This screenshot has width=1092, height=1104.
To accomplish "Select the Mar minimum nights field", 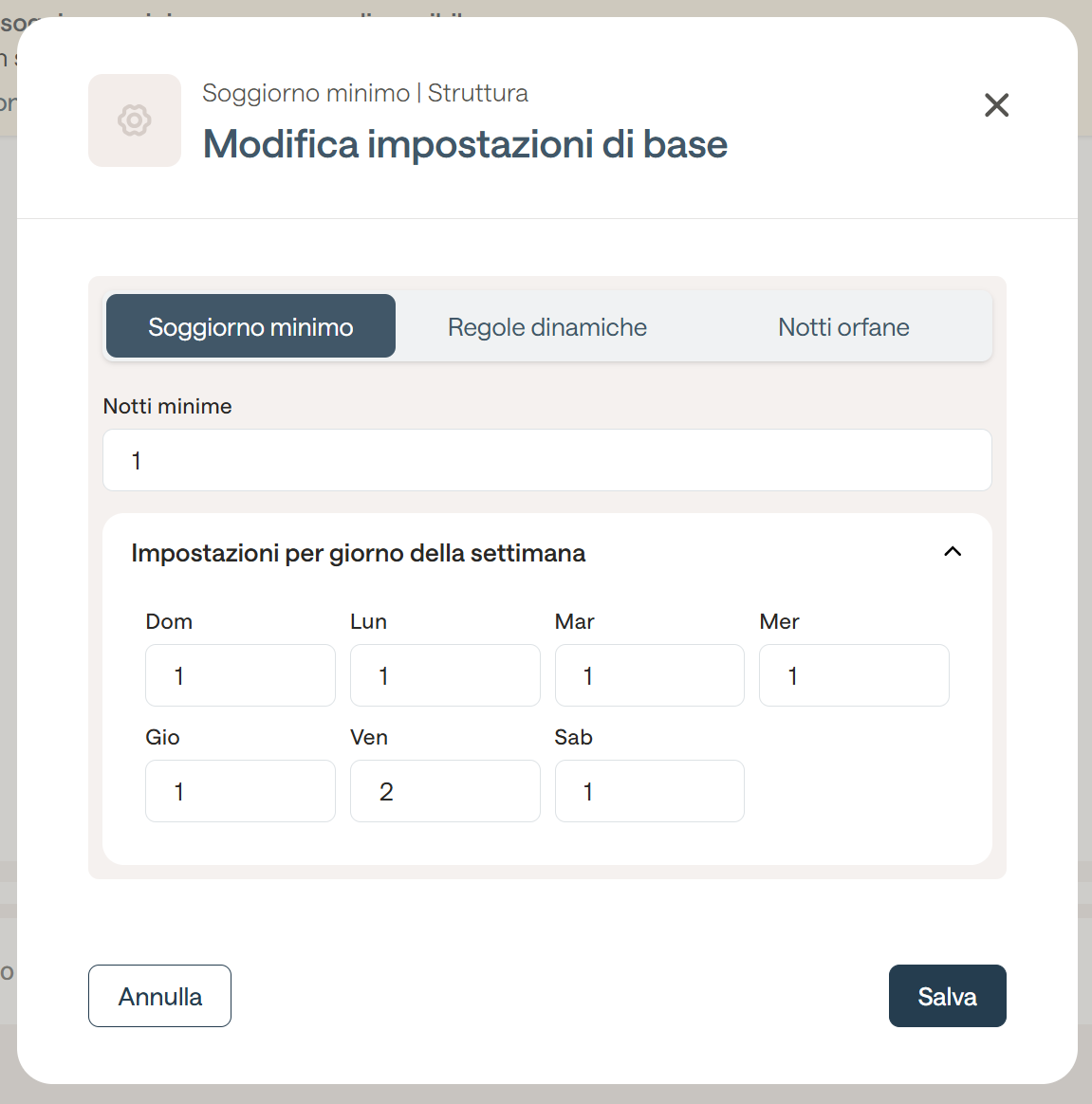I will pyautogui.click(x=650, y=676).
